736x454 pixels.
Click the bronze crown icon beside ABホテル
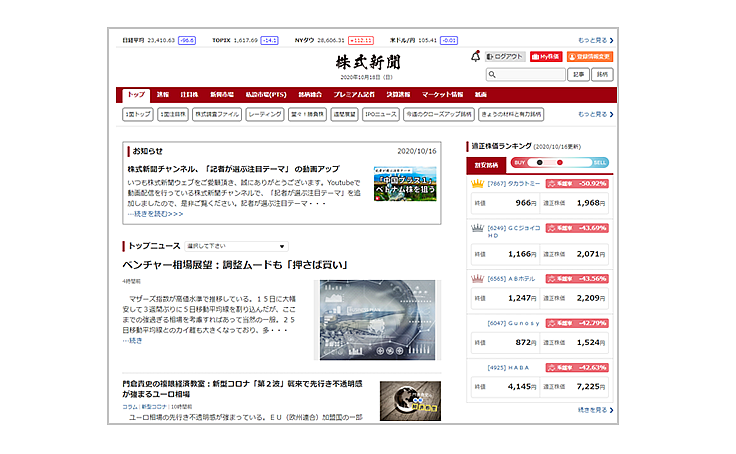coord(478,278)
